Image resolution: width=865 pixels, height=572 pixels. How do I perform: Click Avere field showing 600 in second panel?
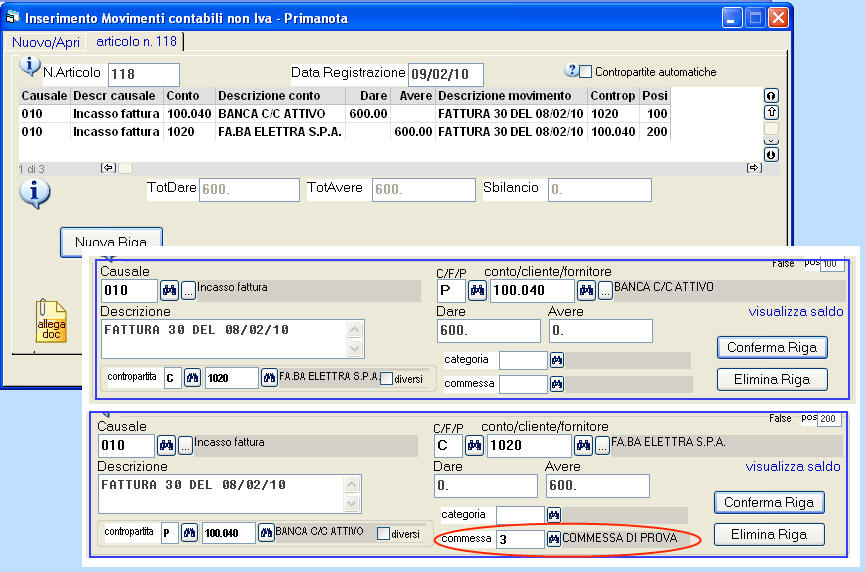pyautogui.click(x=597, y=486)
